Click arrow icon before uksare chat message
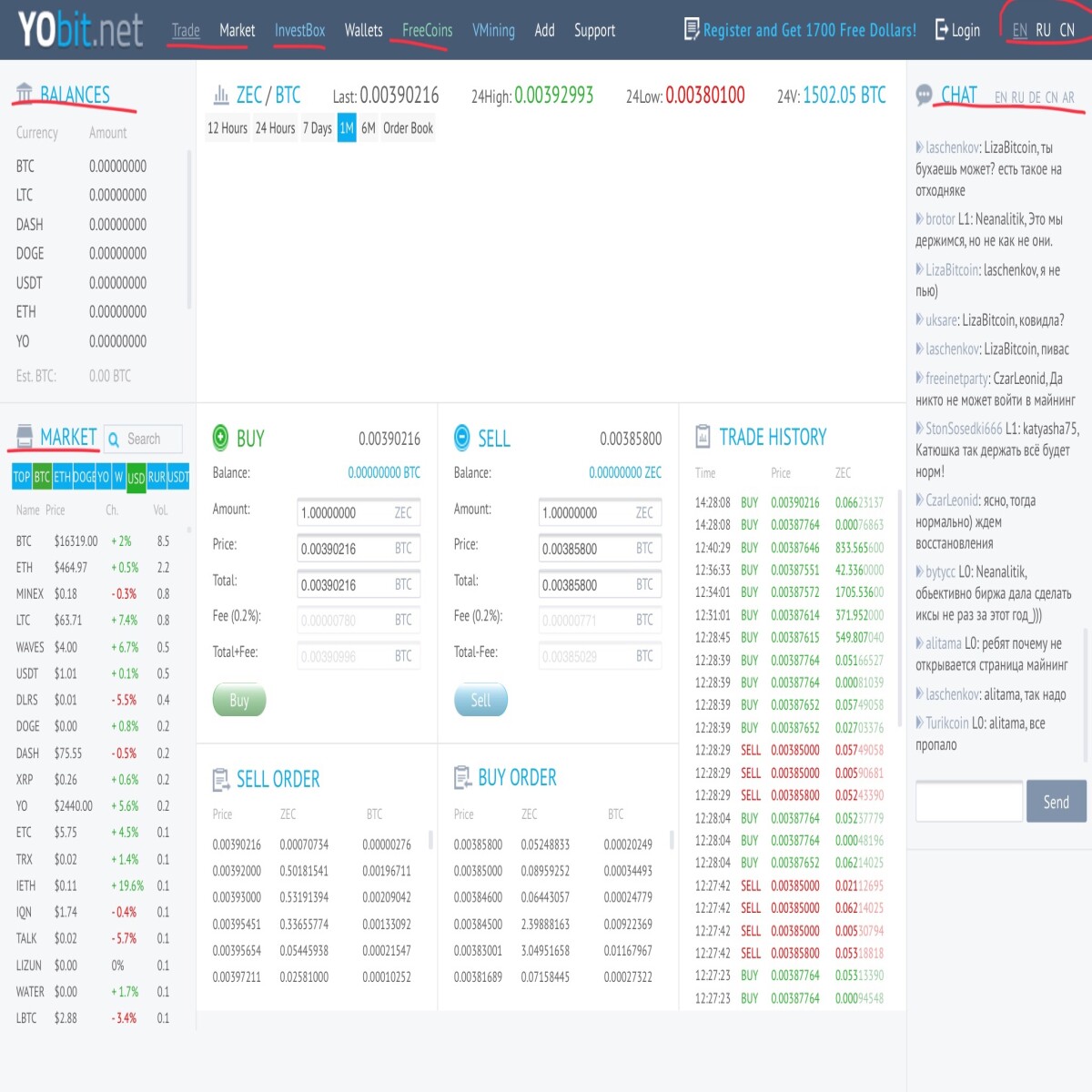The image size is (1092, 1092). pyautogui.click(x=919, y=320)
